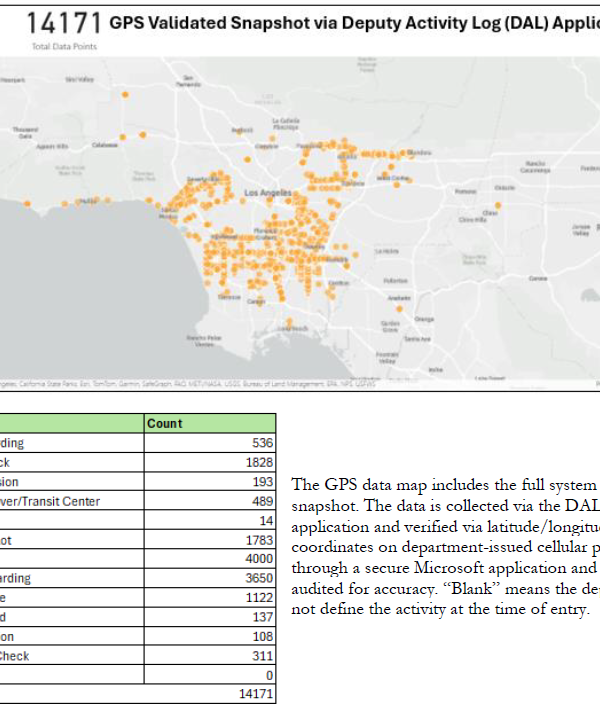
Task: Select the count cell showing 1828
Action: point(210,463)
